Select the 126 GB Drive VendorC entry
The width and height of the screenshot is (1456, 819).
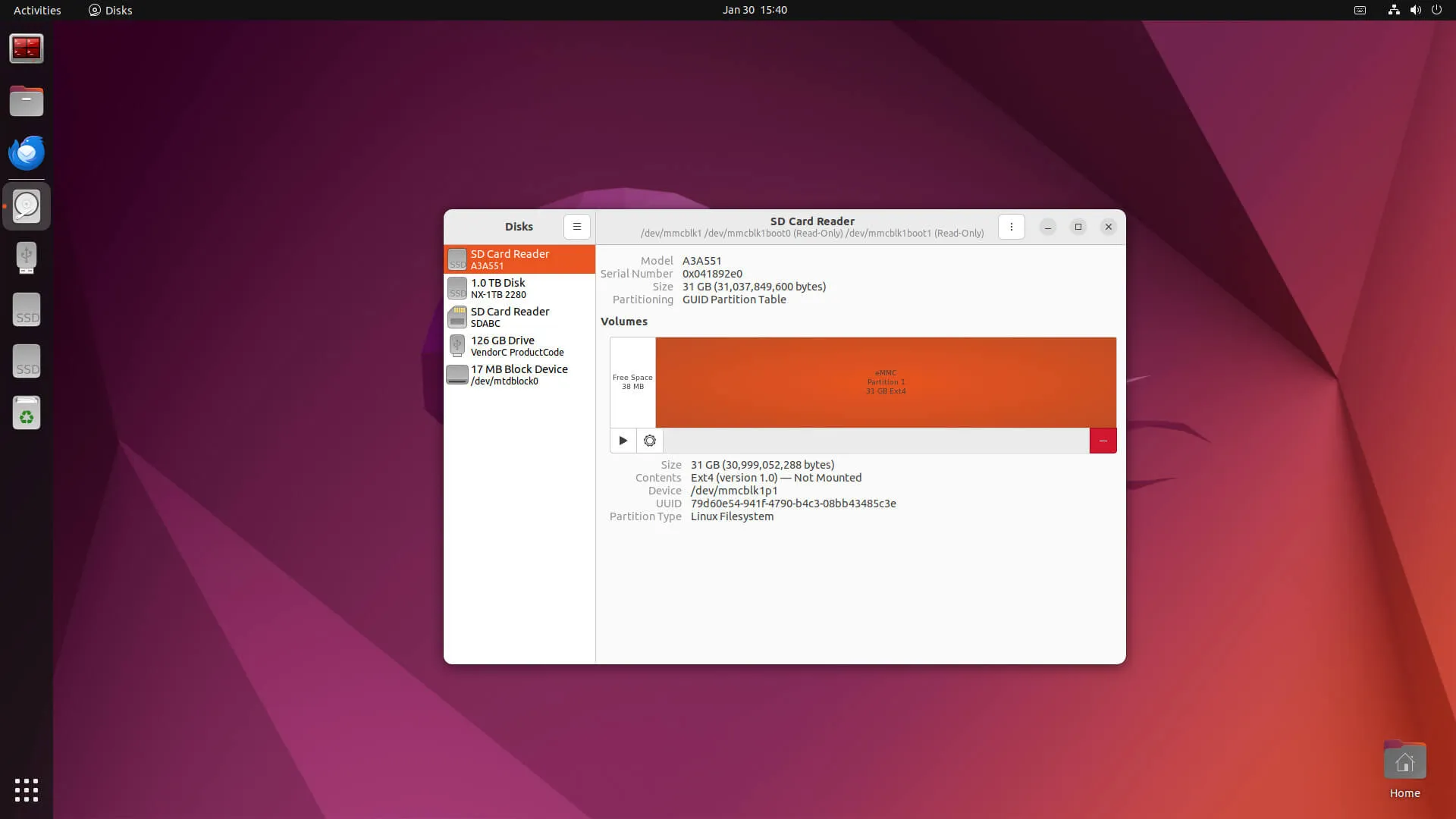click(x=519, y=346)
